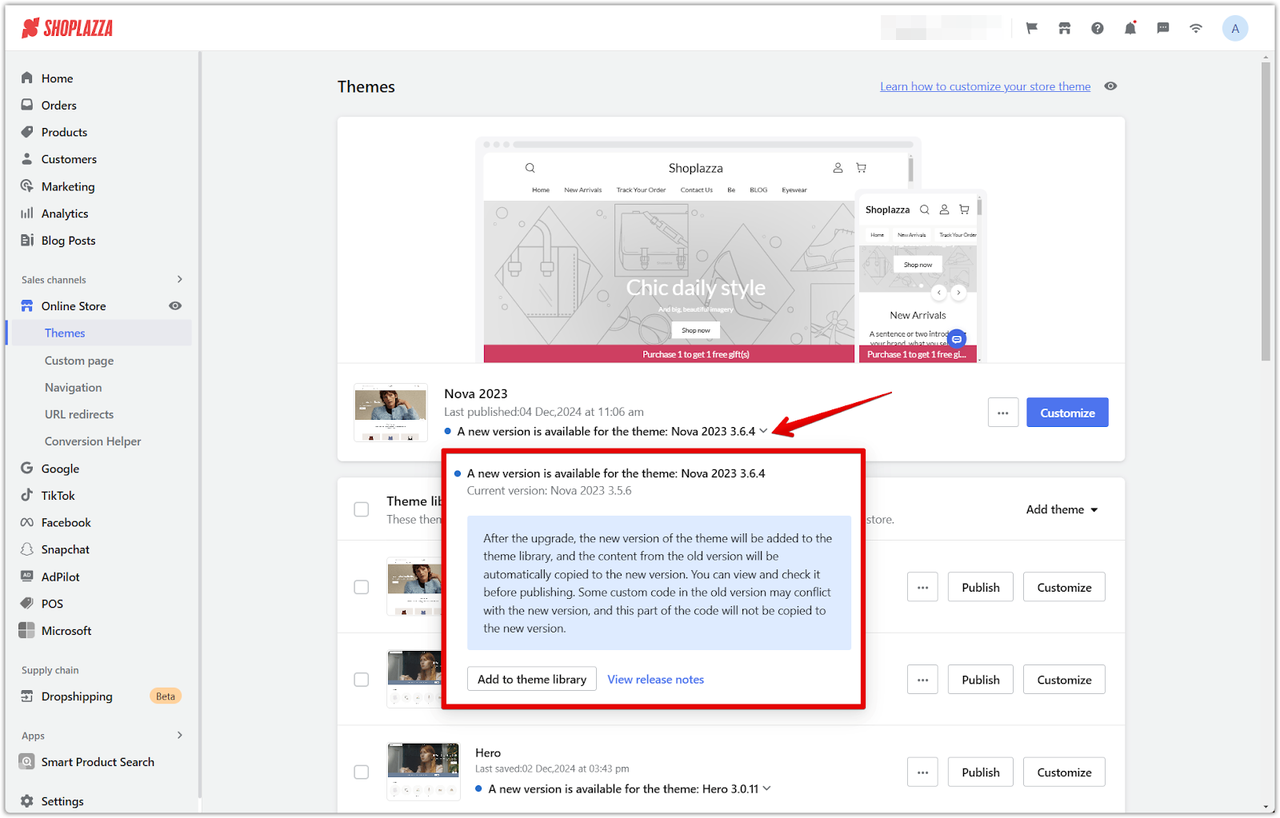Click the user avatar icon A
1280x818 pixels.
(x=1235, y=29)
